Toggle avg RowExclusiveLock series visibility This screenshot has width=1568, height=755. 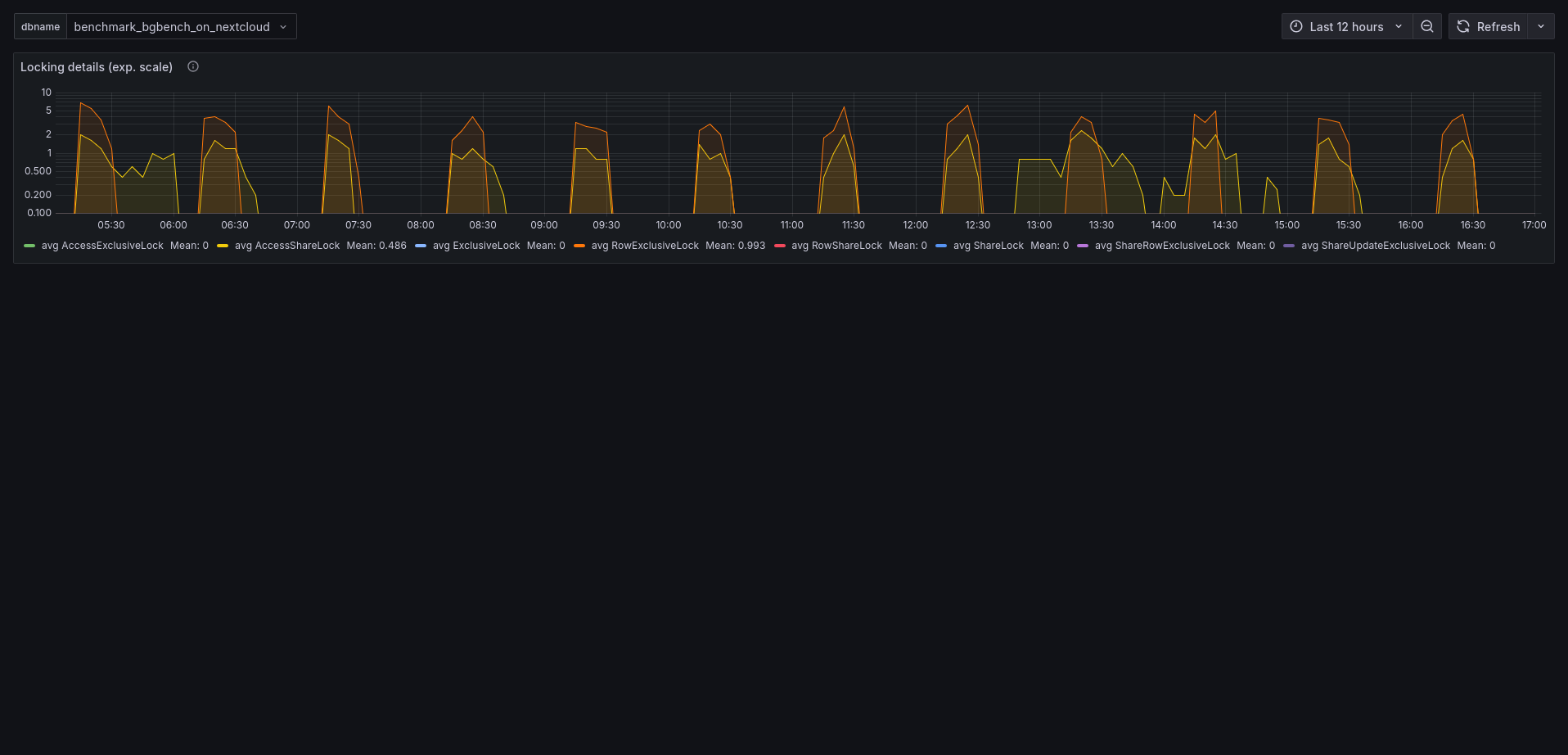click(x=645, y=246)
